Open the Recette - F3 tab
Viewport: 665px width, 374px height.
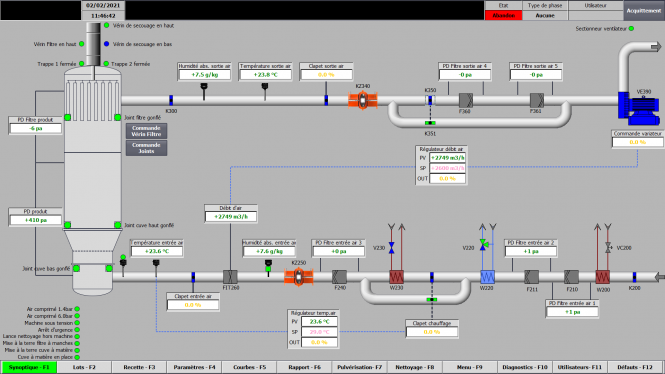pos(139,367)
